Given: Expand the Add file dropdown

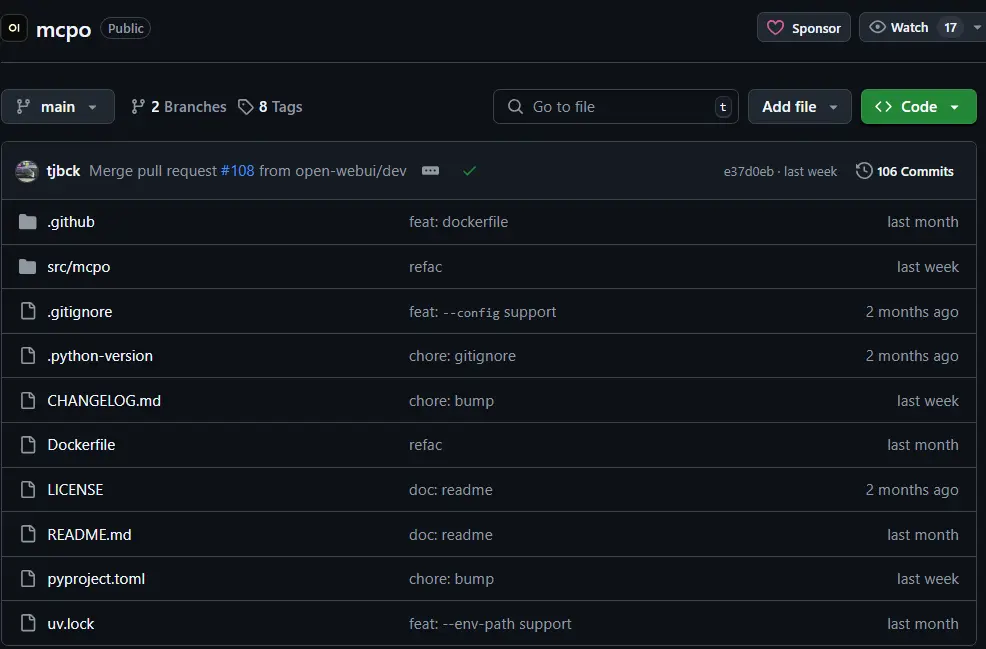Looking at the screenshot, I should coord(799,107).
